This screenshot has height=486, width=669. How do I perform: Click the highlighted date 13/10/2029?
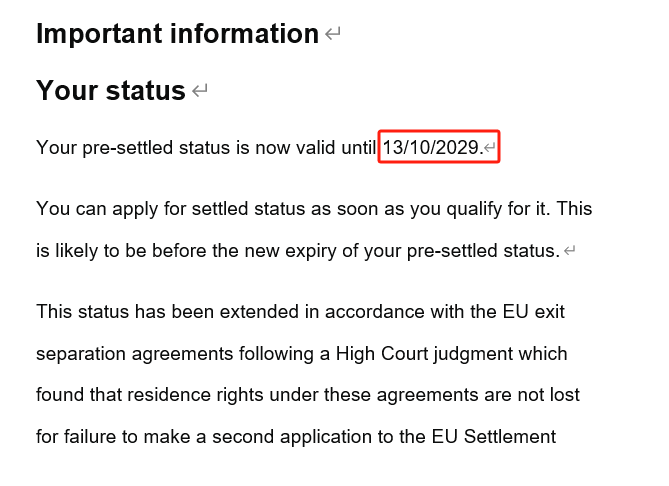(433, 148)
